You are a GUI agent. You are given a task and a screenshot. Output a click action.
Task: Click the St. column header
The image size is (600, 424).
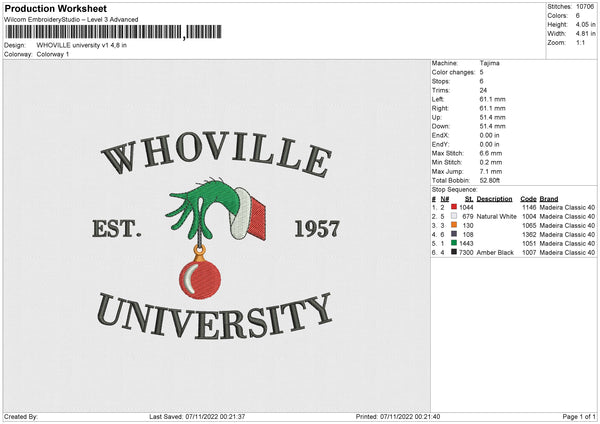coord(469,199)
